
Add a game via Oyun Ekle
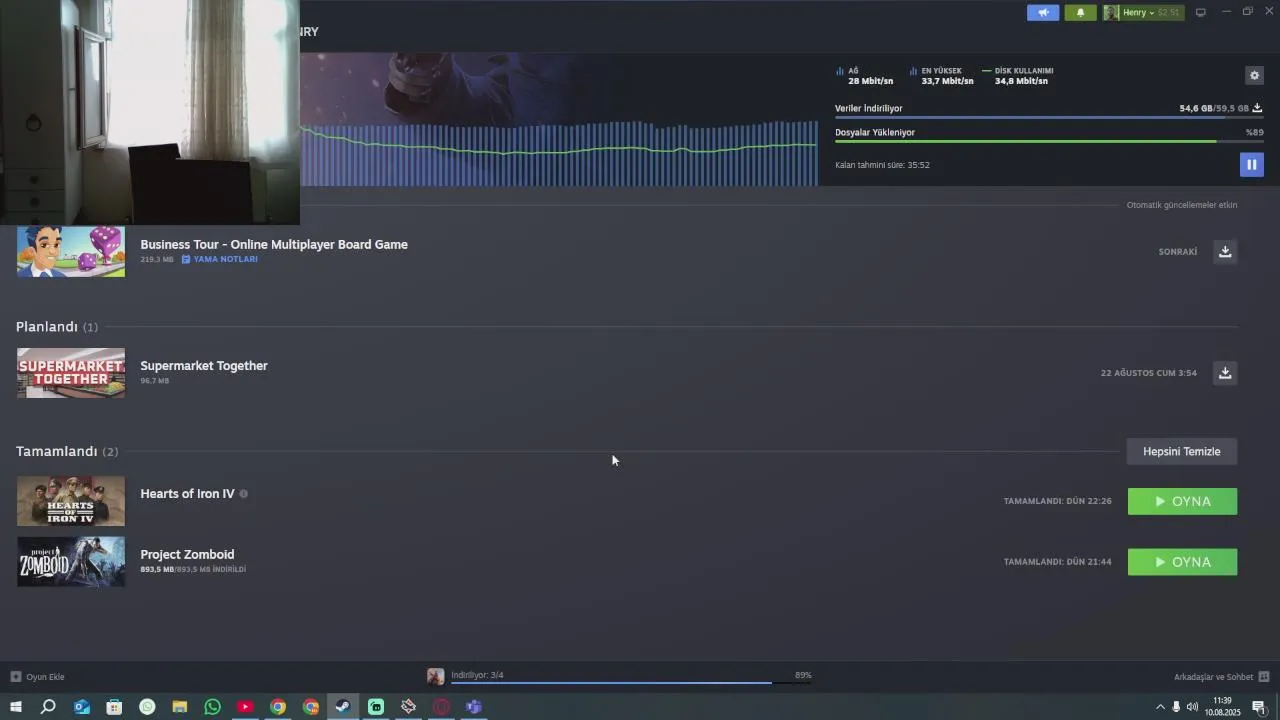point(37,677)
